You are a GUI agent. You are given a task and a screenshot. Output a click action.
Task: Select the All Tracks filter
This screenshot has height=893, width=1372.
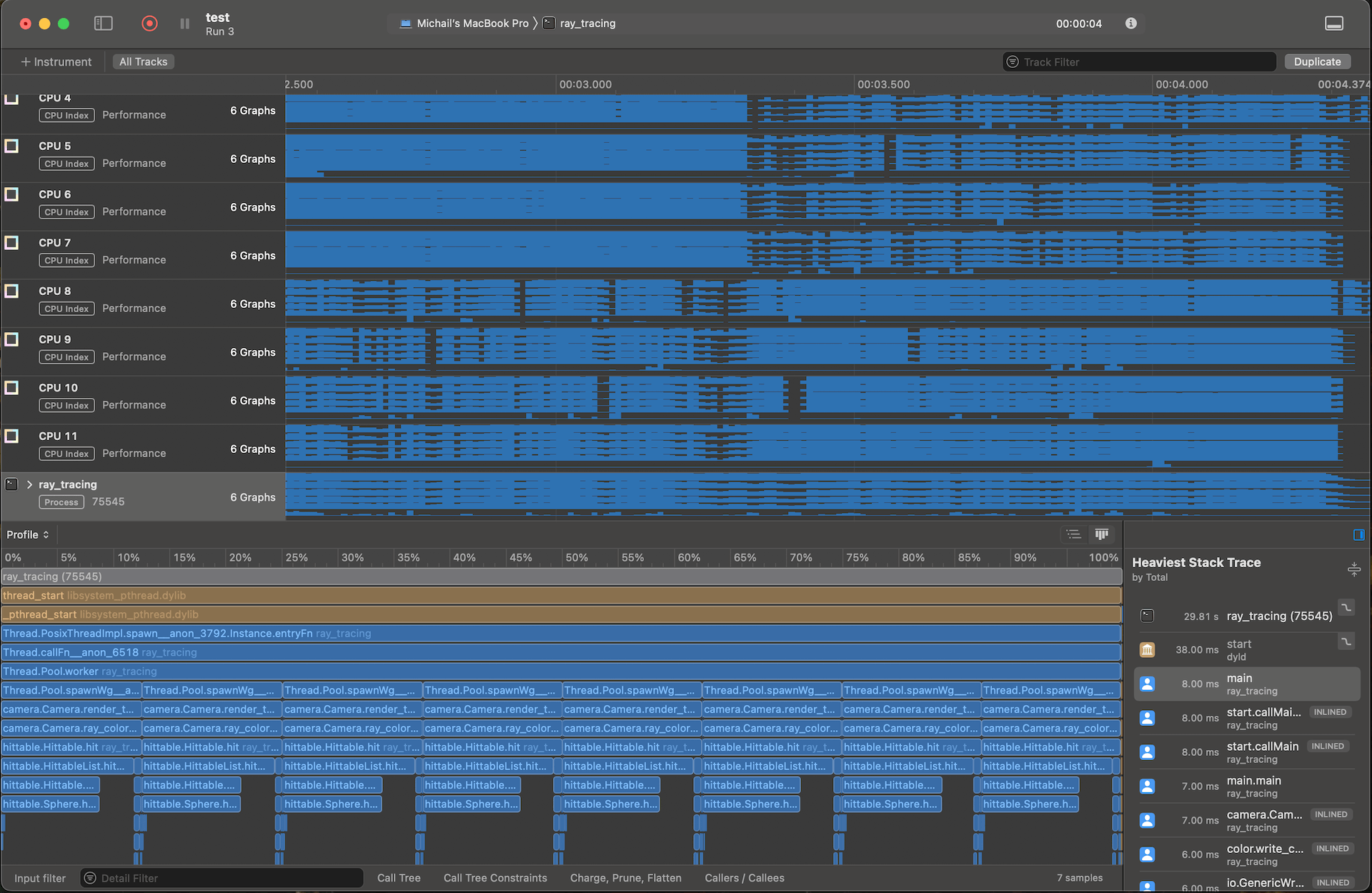[143, 62]
